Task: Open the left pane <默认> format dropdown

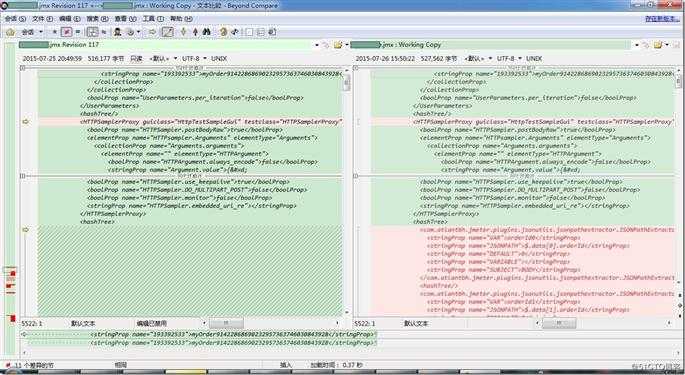Action: click(x=163, y=59)
